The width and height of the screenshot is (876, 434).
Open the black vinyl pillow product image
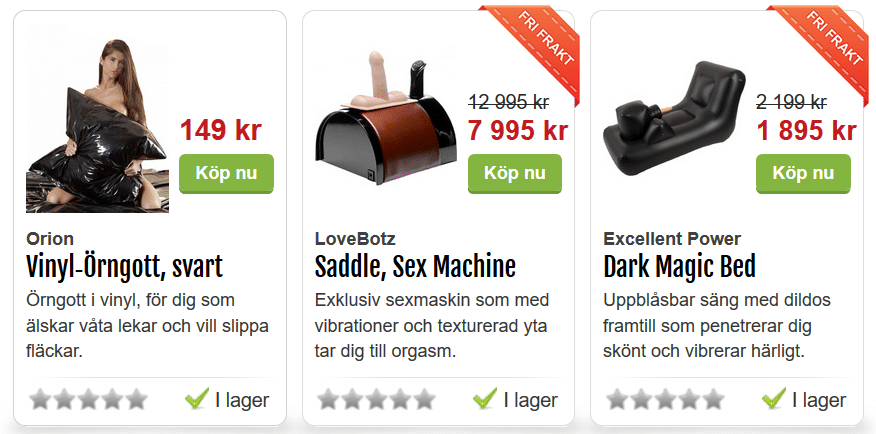97,125
